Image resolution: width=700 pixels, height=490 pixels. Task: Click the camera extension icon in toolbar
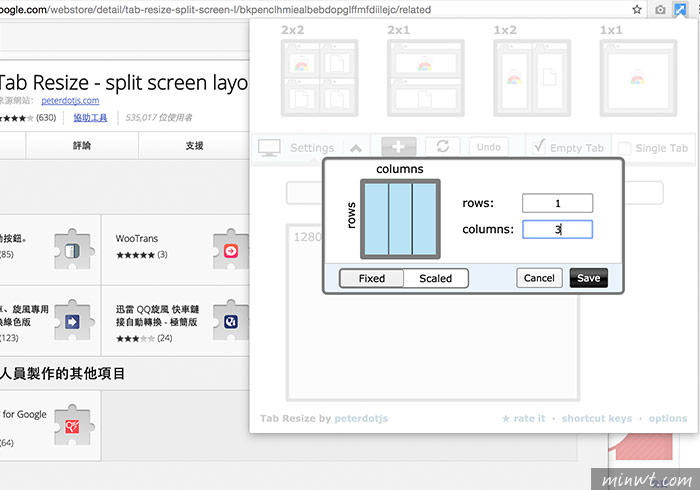660,9
